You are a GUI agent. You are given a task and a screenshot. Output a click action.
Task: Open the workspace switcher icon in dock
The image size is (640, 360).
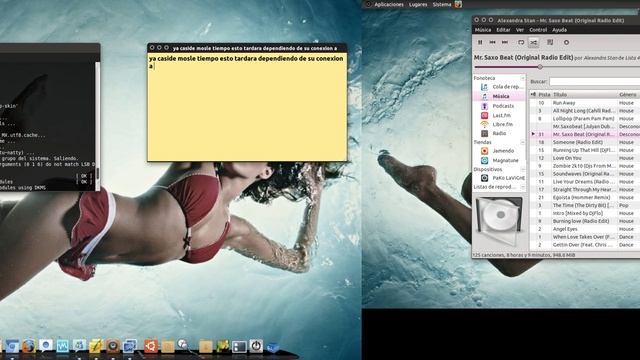[x=239, y=347]
